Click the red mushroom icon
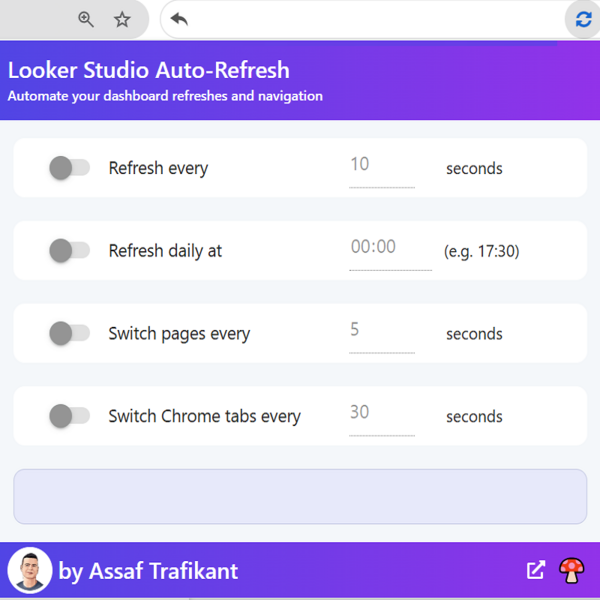 pos(572,570)
